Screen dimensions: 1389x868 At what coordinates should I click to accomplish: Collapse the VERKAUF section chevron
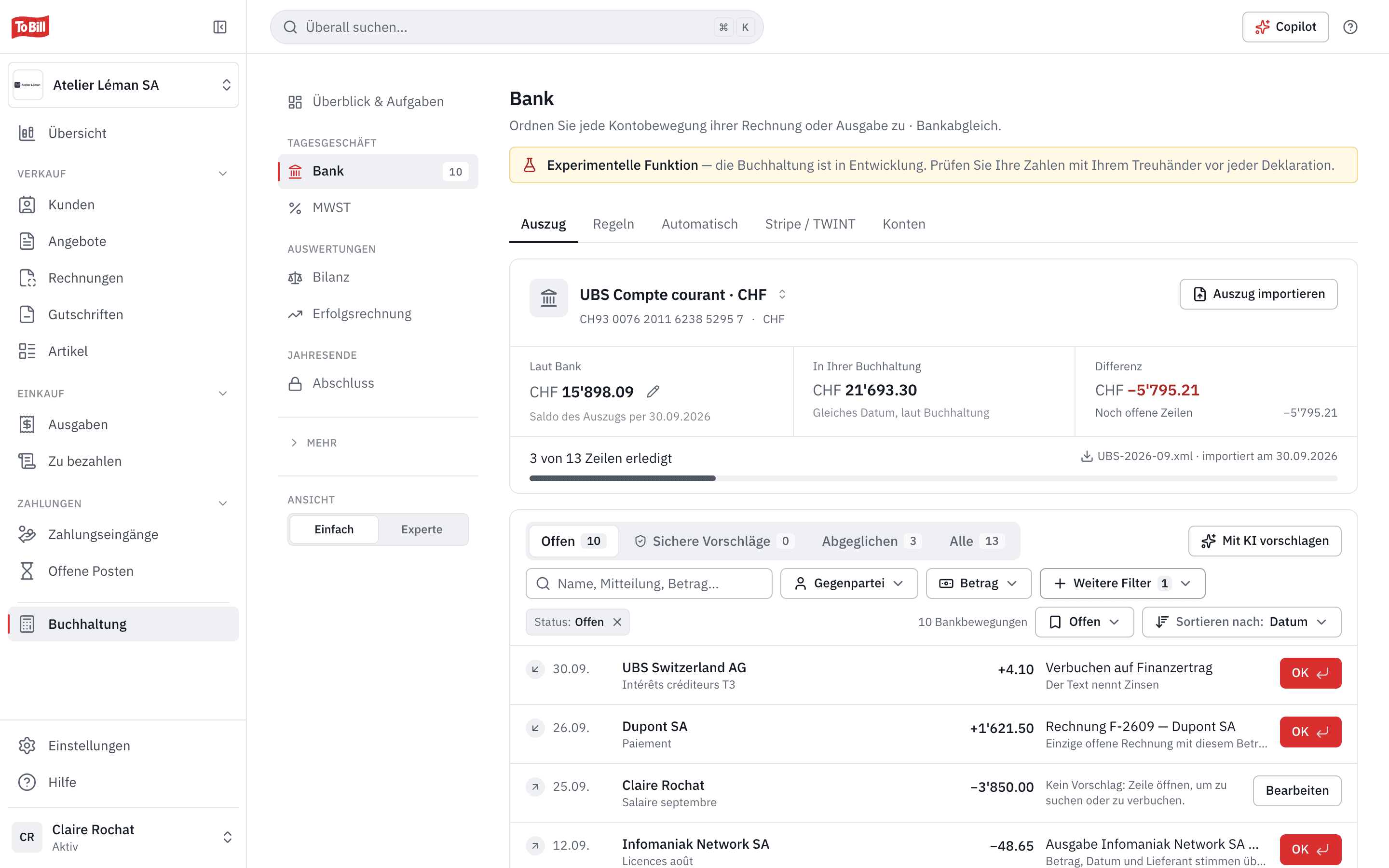(223, 174)
